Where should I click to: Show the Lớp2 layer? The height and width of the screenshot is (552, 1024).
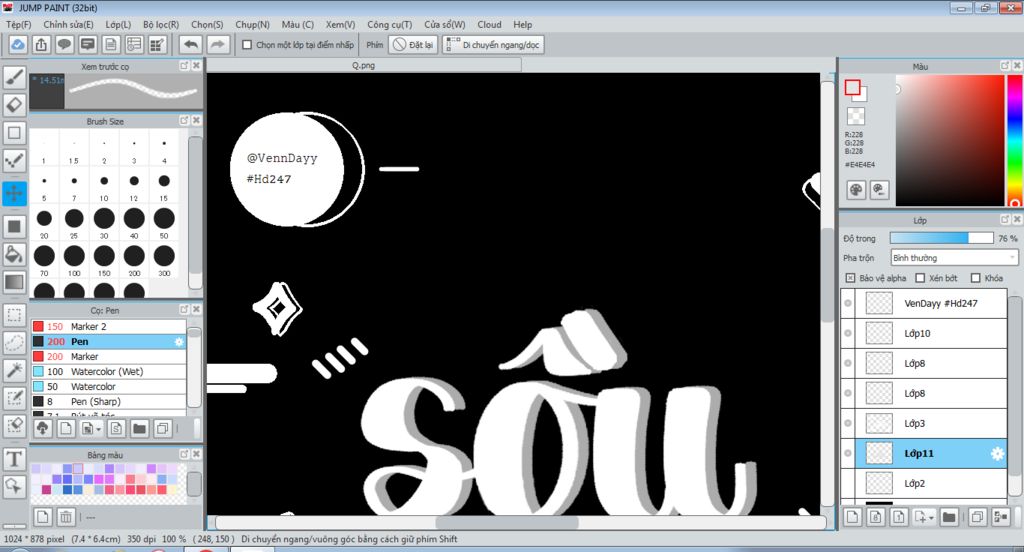(848, 483)
